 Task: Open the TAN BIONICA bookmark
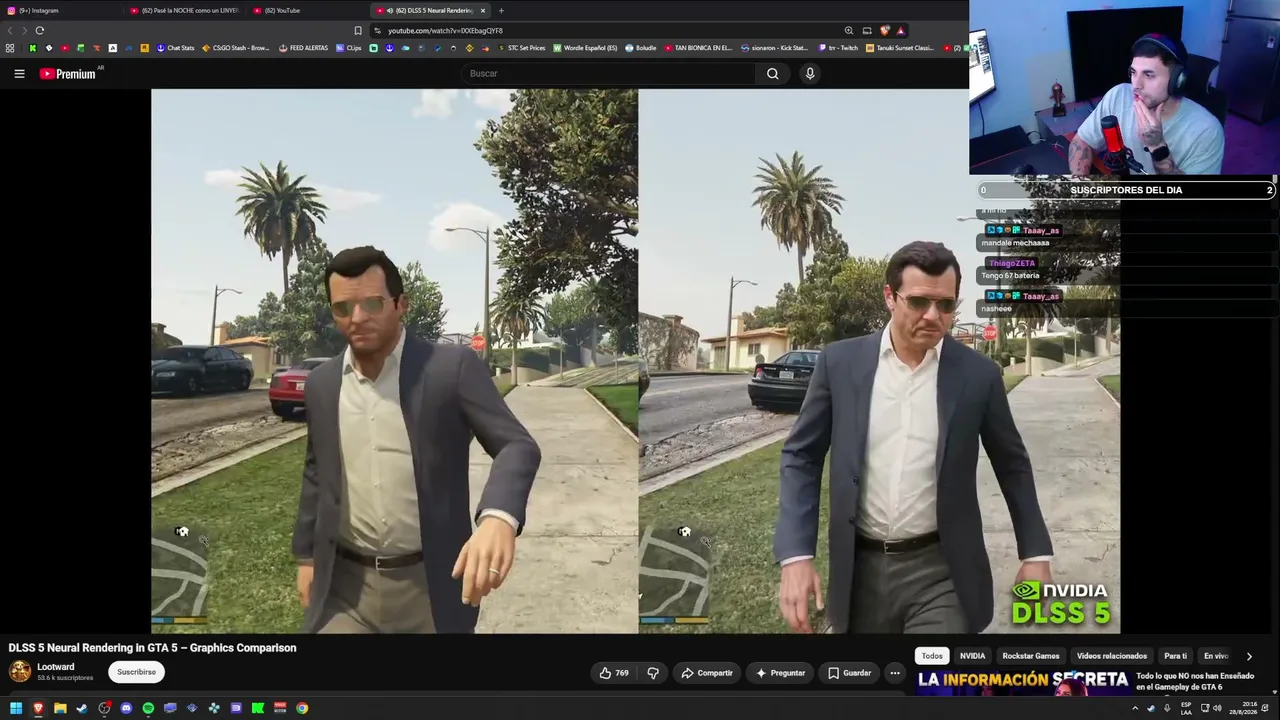[698, 48]
